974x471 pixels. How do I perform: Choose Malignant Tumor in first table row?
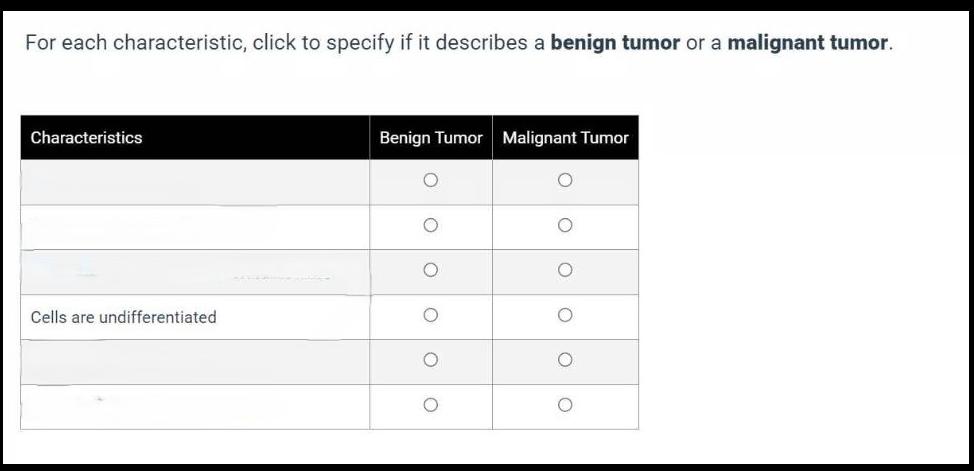tap(565, 181)
